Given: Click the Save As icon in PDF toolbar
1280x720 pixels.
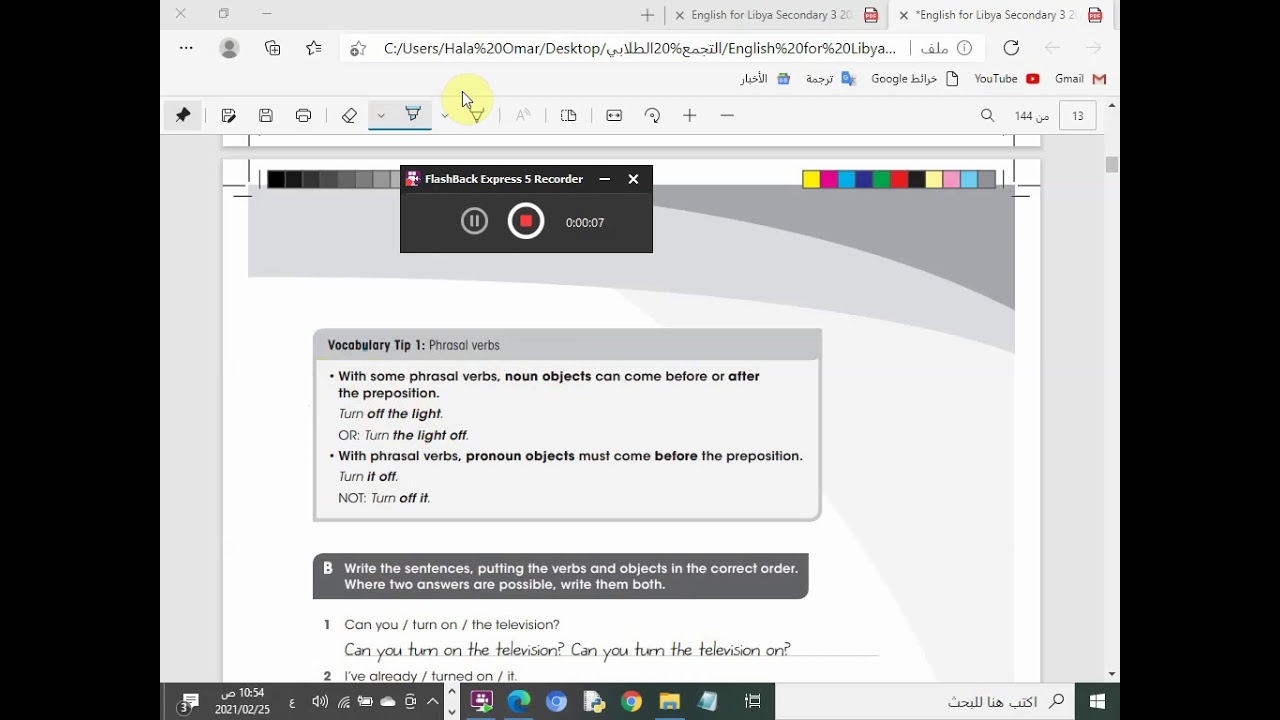Looking at the screenshot, I should tap(228, 116).
